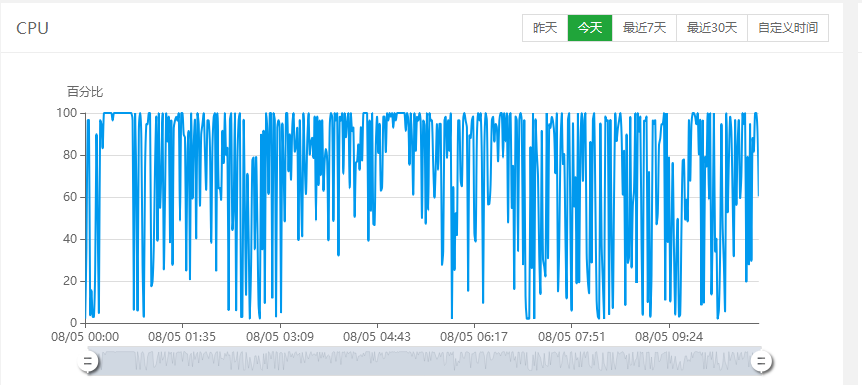Open the 自定义时间 custom range option

tap(788, 28)
